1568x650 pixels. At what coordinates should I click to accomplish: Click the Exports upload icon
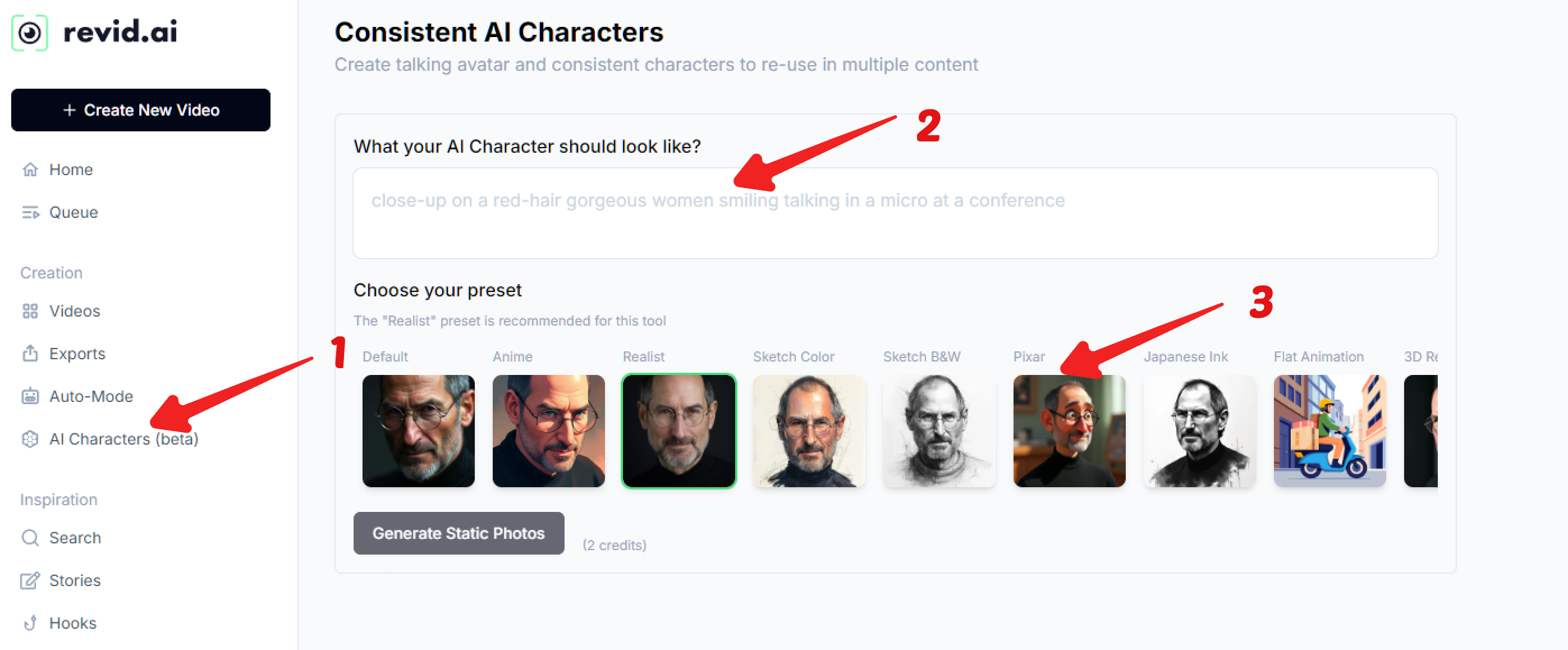30,354
